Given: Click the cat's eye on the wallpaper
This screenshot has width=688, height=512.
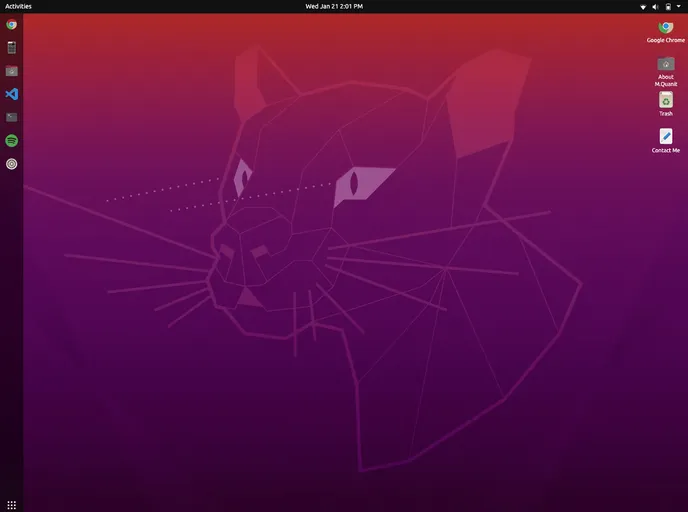Looking at the screenshot, I should click(352, 184).
